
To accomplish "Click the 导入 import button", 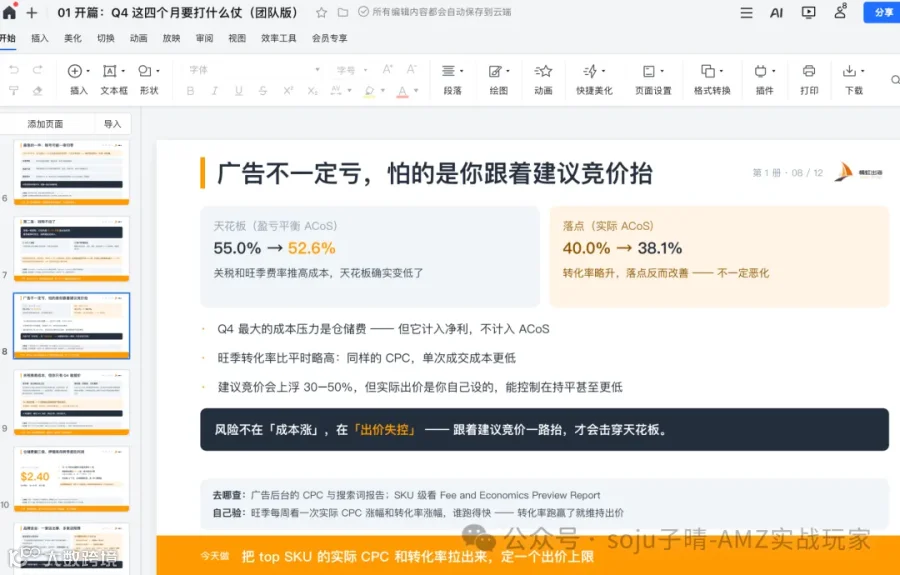I will 112,124.
